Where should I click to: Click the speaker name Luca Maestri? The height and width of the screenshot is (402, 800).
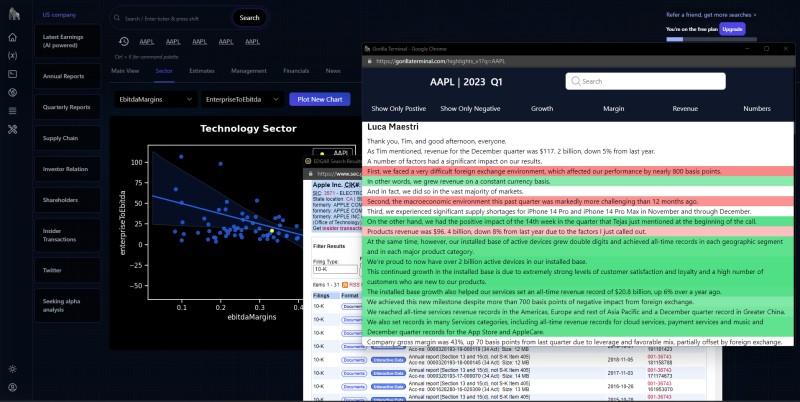point(393,127)
